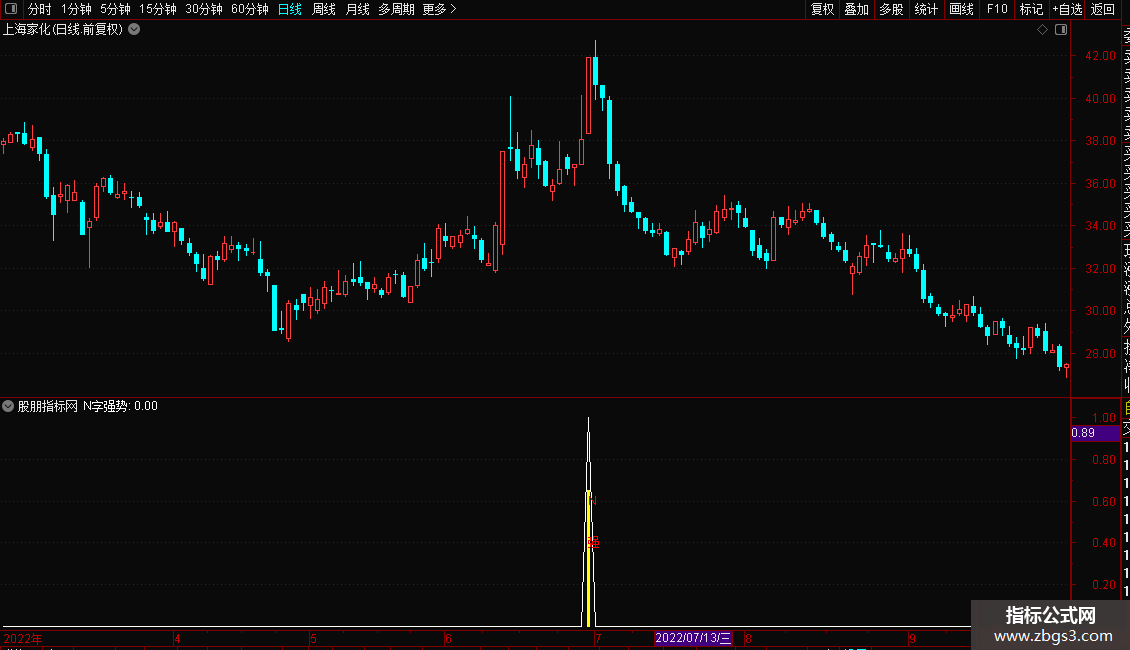
Task: Select the 30分钟 period
Action: 204,9
